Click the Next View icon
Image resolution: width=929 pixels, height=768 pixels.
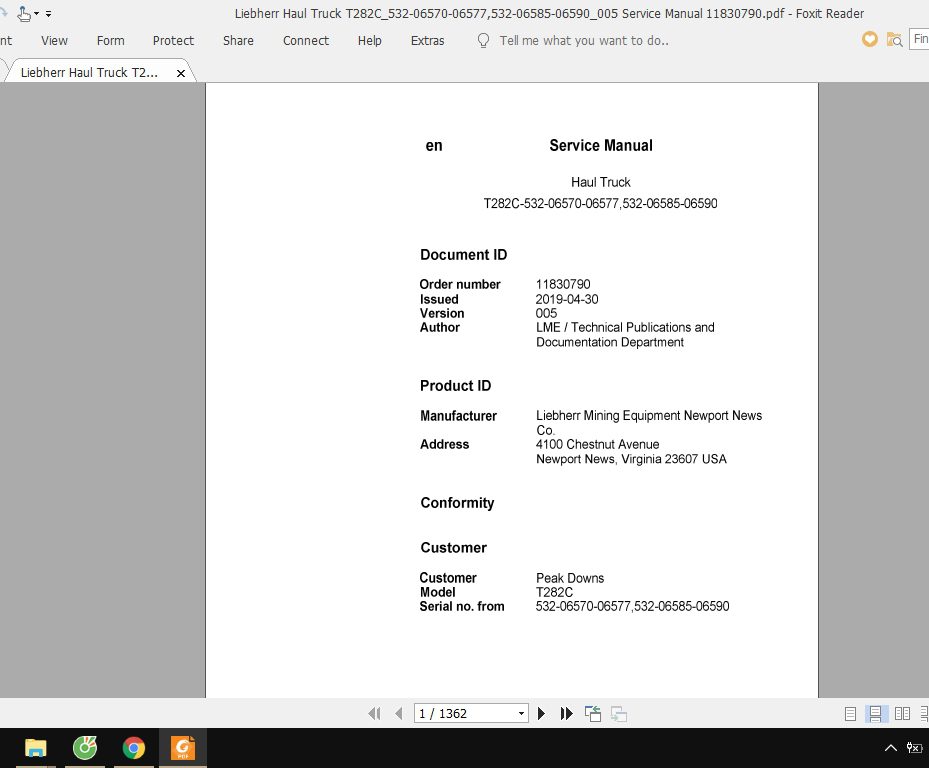tap(619, 714)
